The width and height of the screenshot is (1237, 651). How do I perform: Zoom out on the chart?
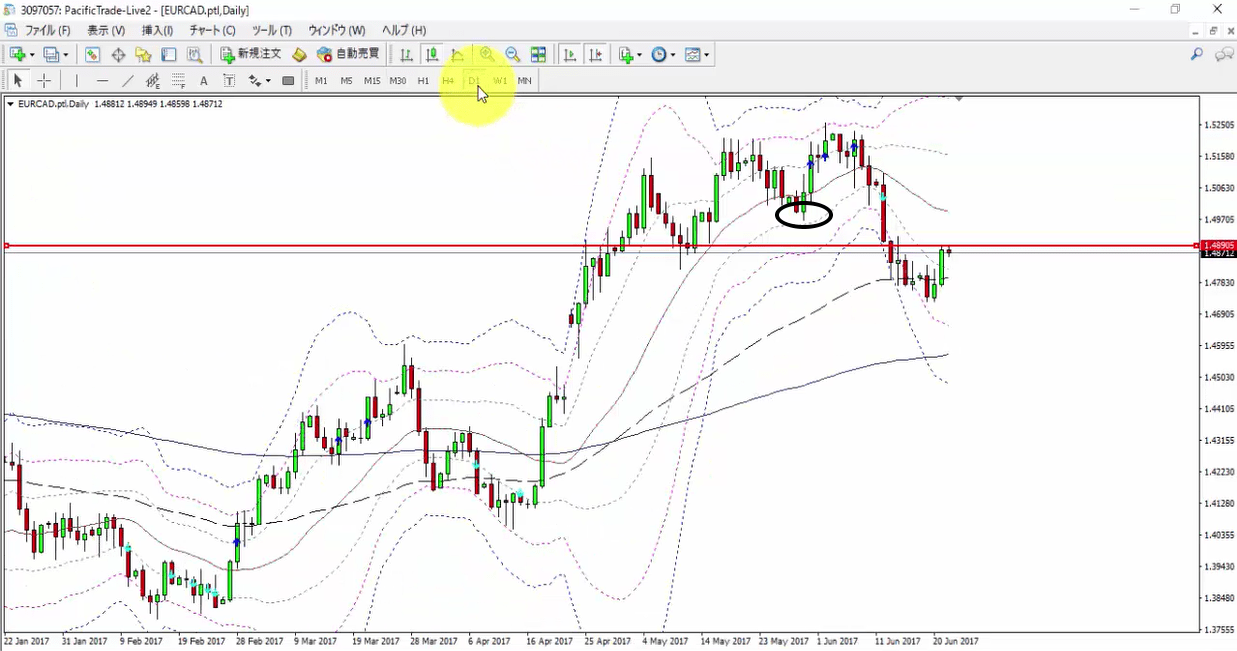[x=512, y=55]
